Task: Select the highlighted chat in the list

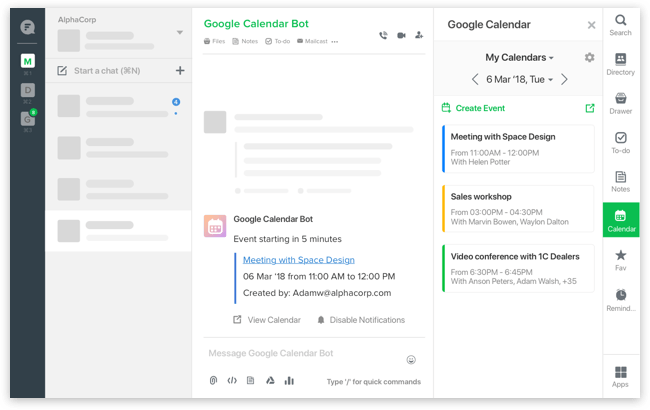Action: (119, 231)
